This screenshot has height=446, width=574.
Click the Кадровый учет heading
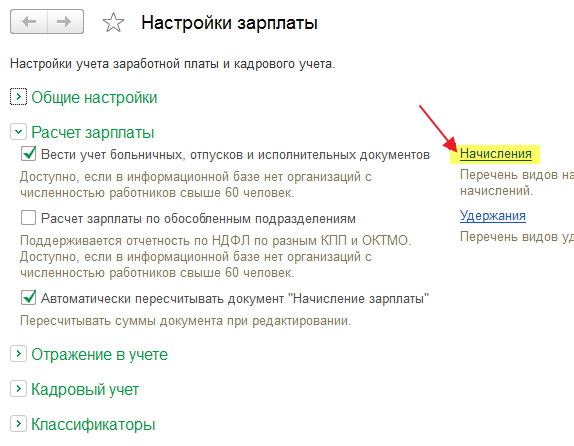click(85, 390)
